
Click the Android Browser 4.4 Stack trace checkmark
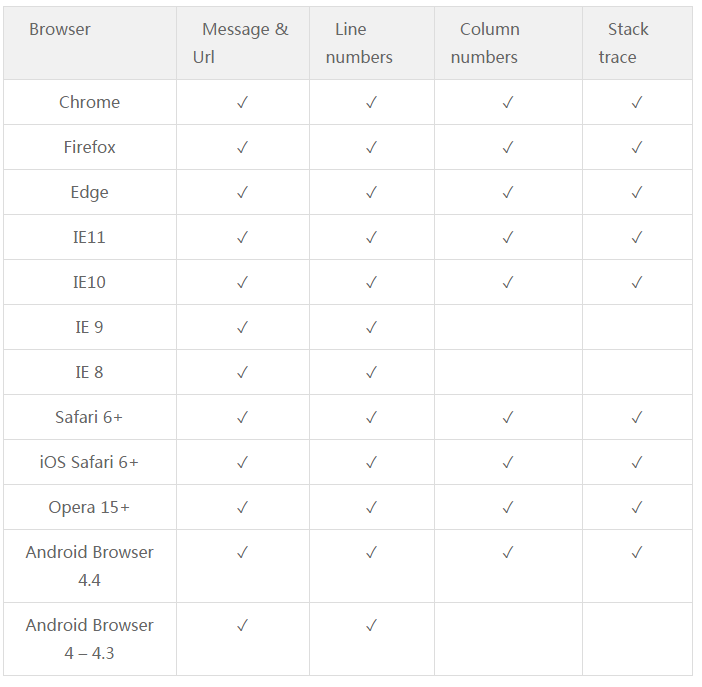[x=637, y=552]
